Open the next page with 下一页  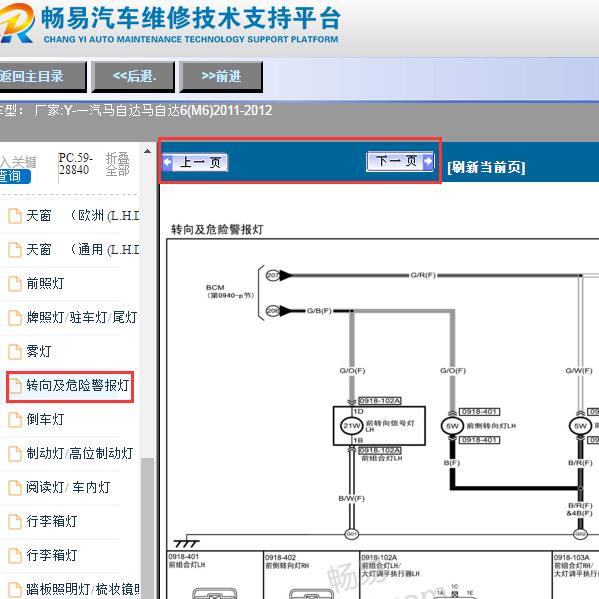coord(400,161)
